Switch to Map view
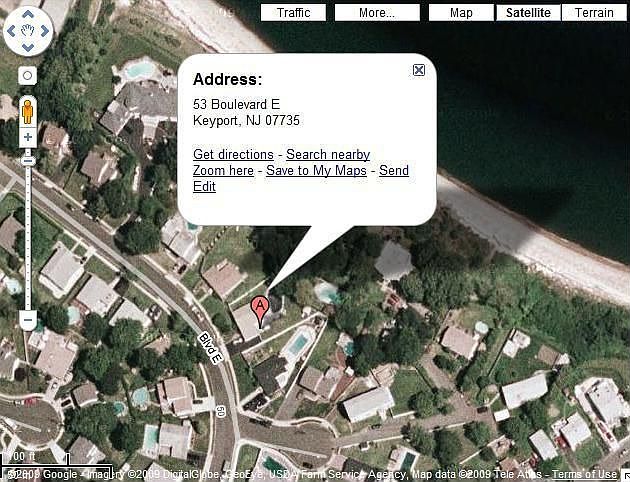630x482 pixels. (461, 13)
